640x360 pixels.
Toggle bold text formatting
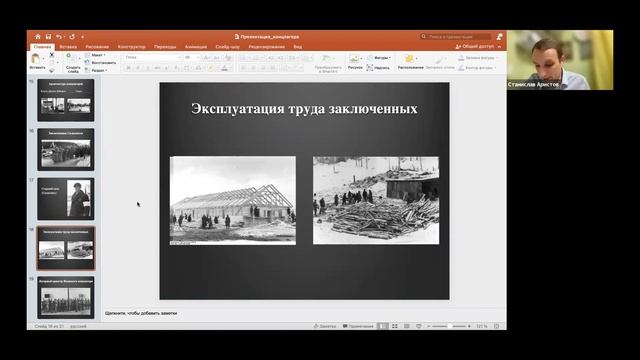128,68
